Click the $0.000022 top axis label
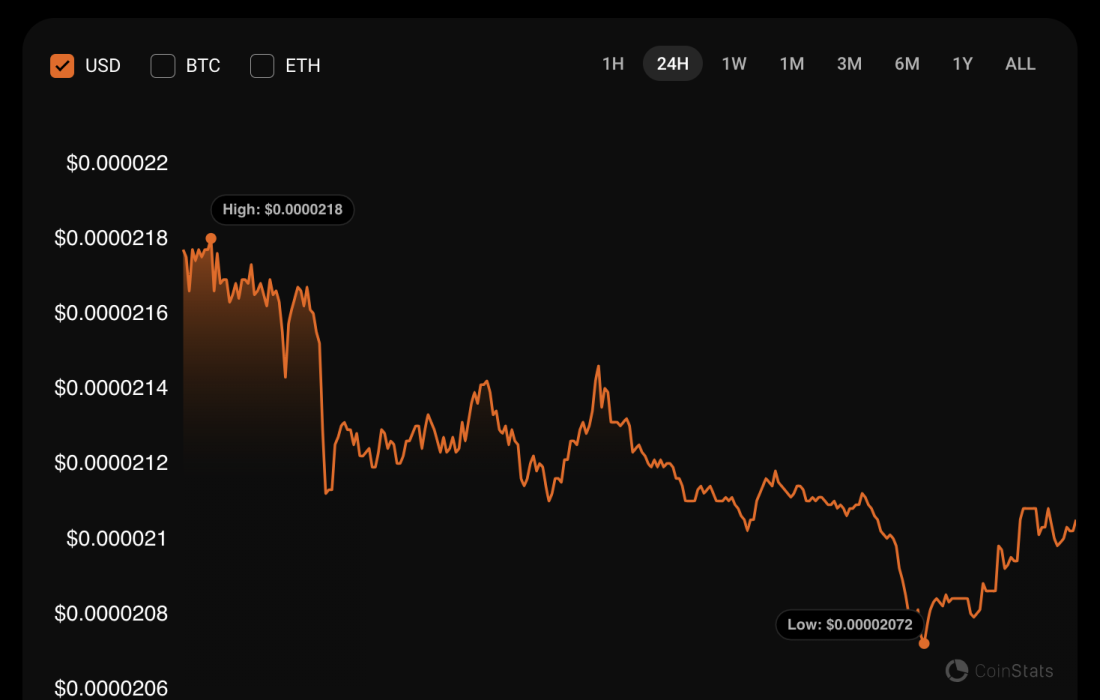The width and height of the screenshot is (1100, 700). point(117,163)
